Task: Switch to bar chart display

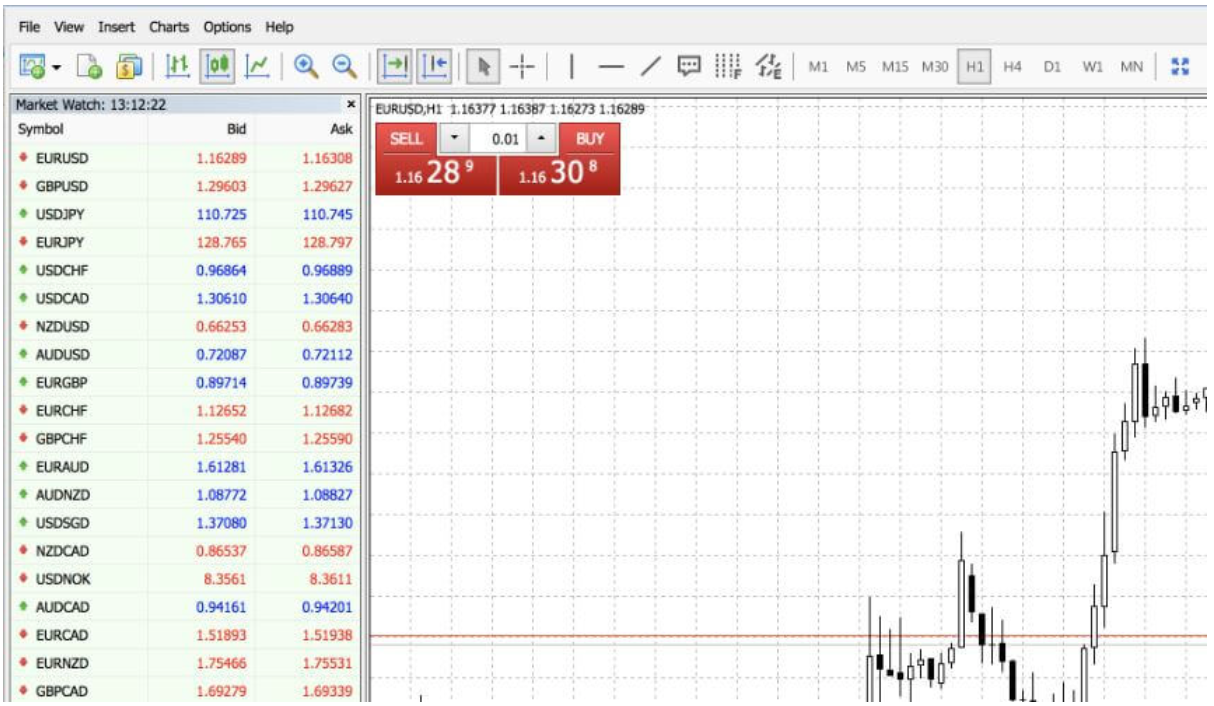Action: (x=178, y=66)
